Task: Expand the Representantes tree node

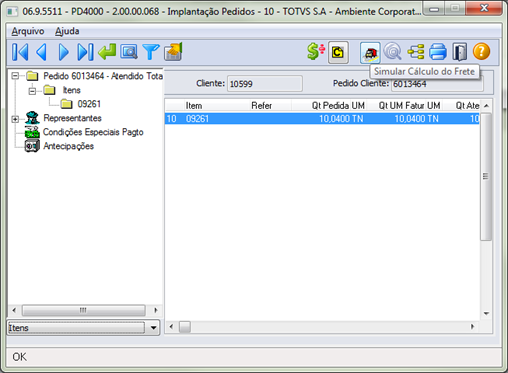Action: [15, 119]
